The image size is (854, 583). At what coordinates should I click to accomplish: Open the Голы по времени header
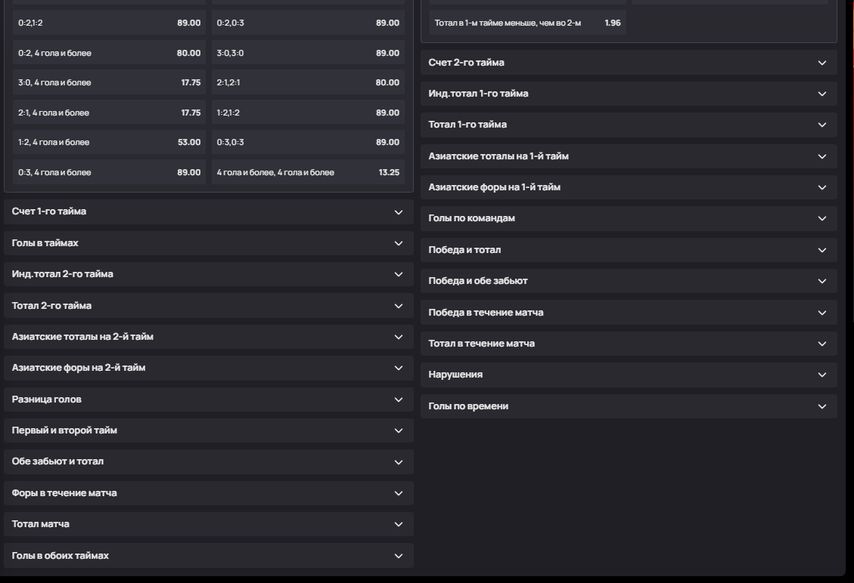pos(629,406)
